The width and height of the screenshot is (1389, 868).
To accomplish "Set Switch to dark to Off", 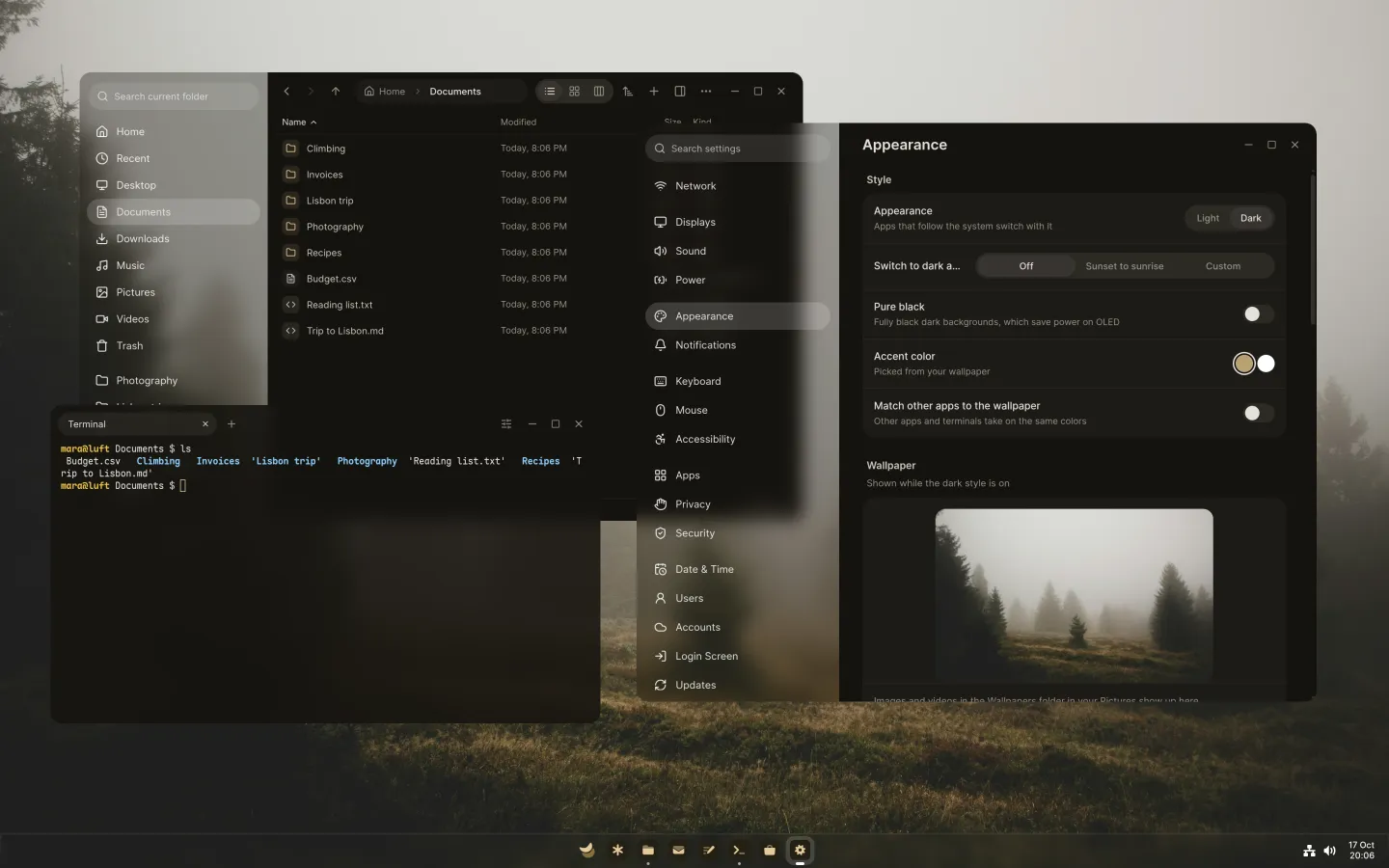I will tap(1026, 266).
